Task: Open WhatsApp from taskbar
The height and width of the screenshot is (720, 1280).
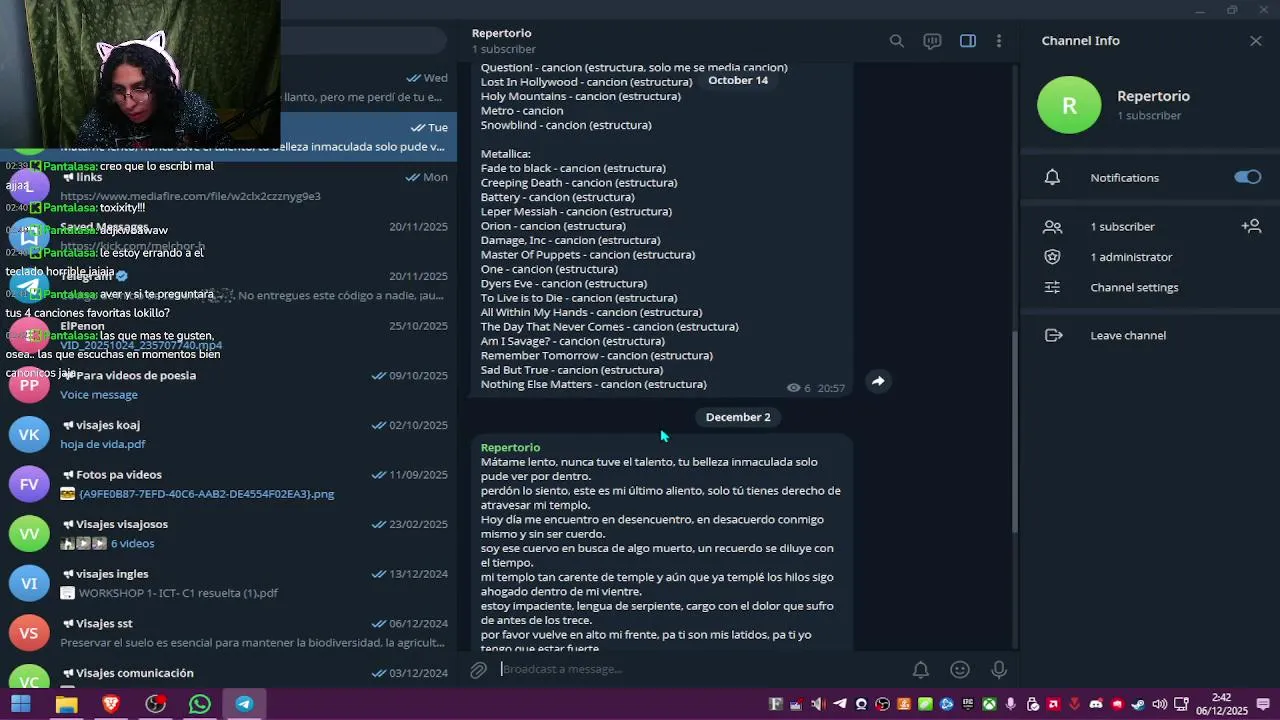Action: coord(200,704)
